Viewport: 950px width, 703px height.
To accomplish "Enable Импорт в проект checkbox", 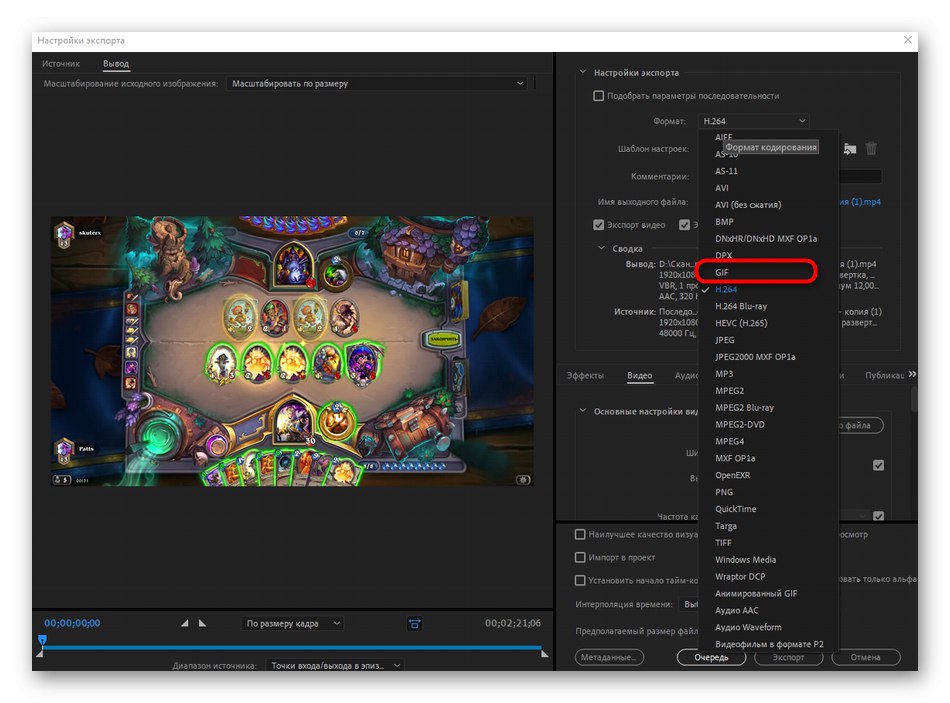I will tap(580, 558).
